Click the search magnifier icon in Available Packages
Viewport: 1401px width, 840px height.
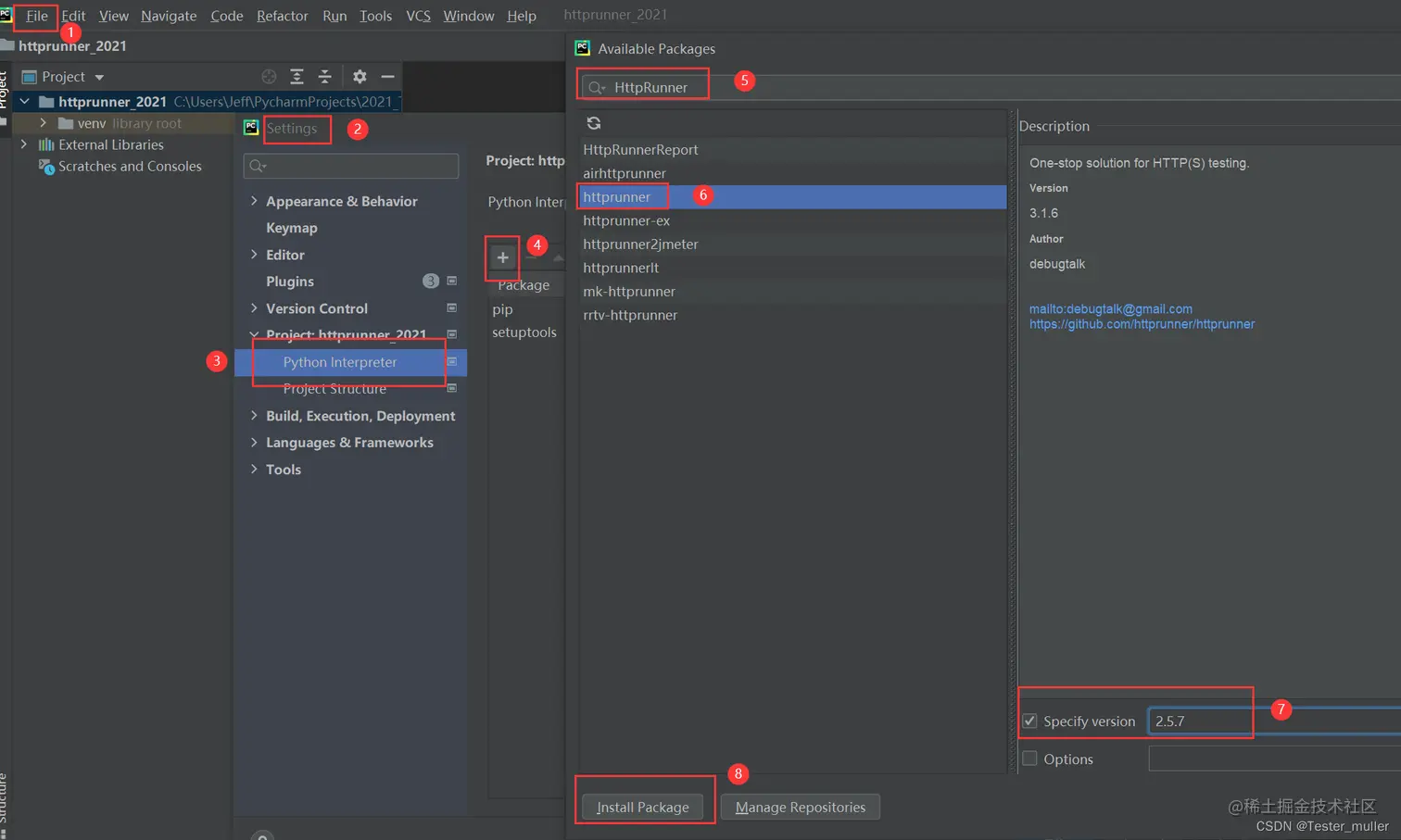coord(597,87)
